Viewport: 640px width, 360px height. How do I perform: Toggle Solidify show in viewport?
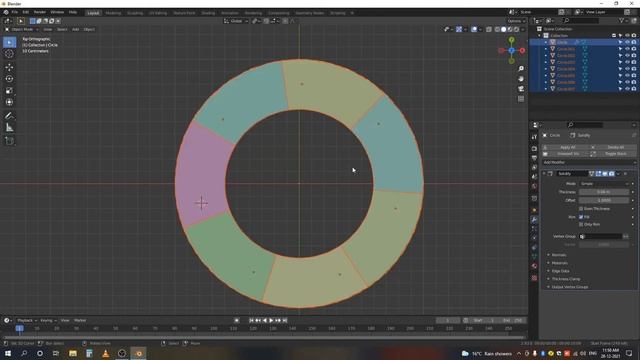605,173
